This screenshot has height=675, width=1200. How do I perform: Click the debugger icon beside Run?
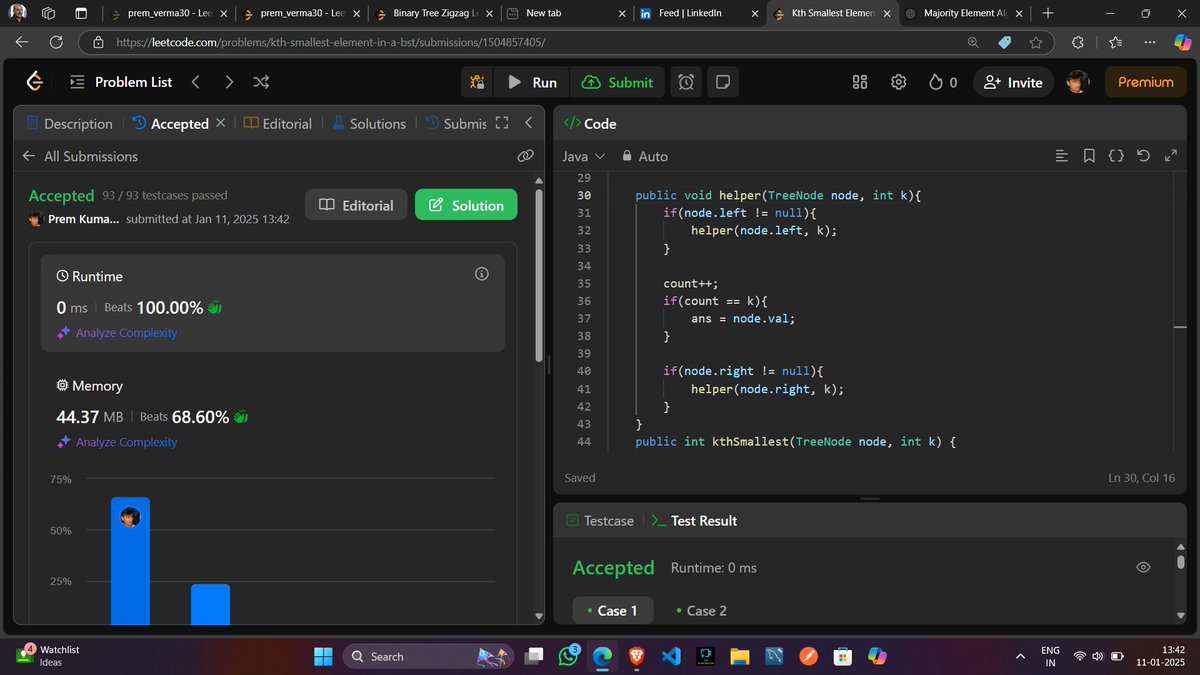coord(478,82)
